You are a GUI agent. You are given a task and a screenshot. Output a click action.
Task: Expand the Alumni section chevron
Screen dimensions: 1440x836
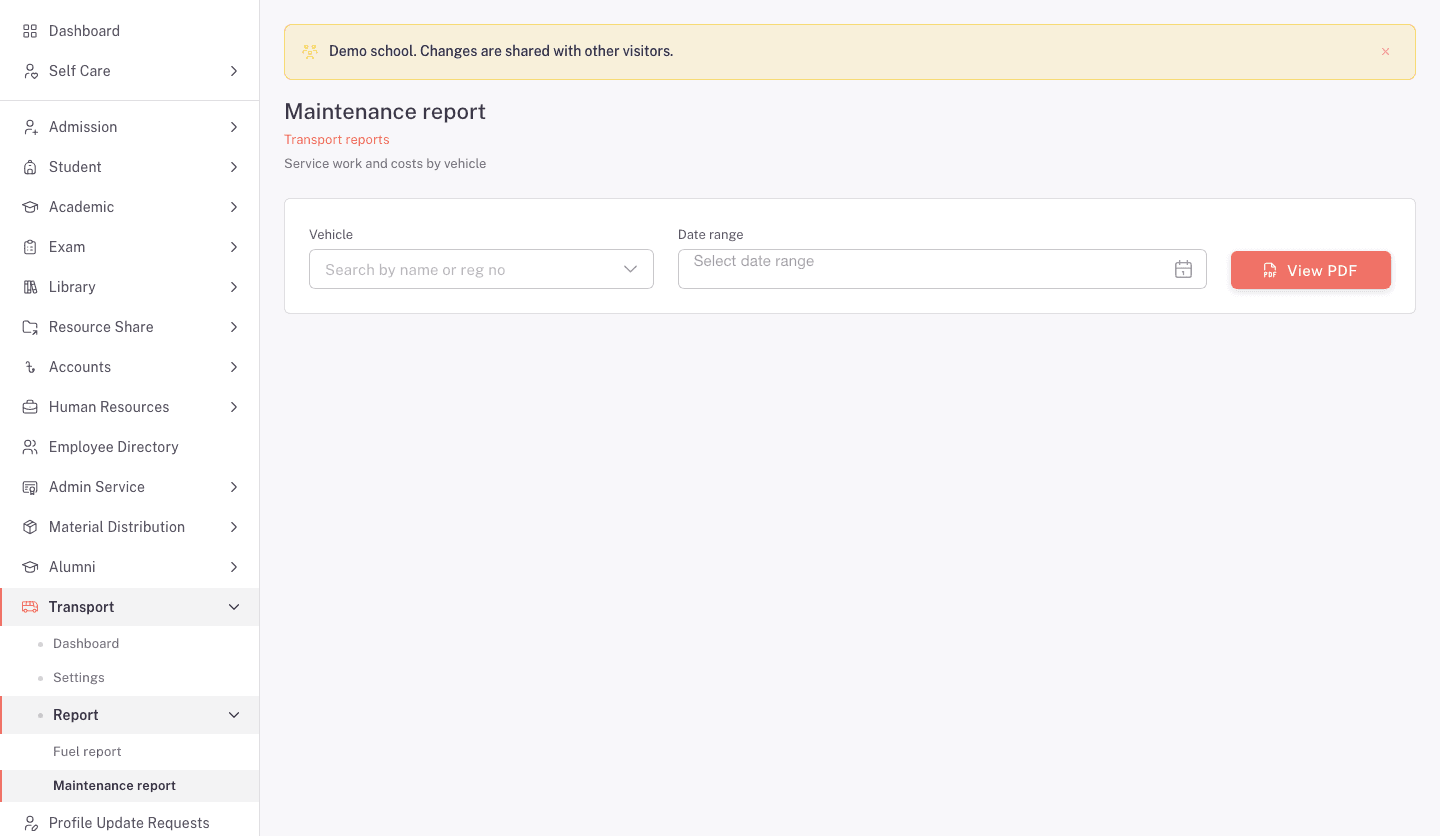(234, 567)
